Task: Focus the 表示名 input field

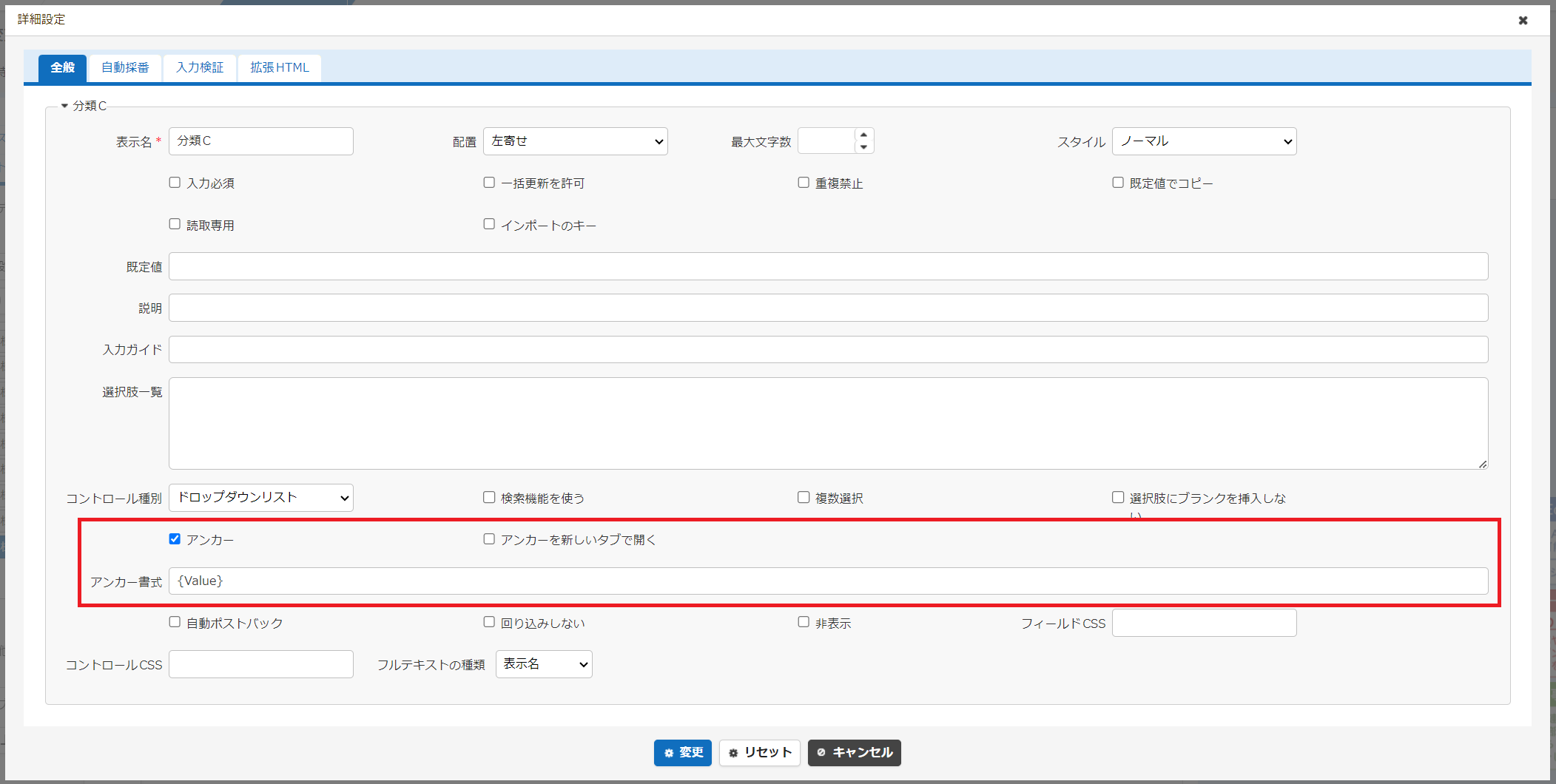Action: [261, 141]
